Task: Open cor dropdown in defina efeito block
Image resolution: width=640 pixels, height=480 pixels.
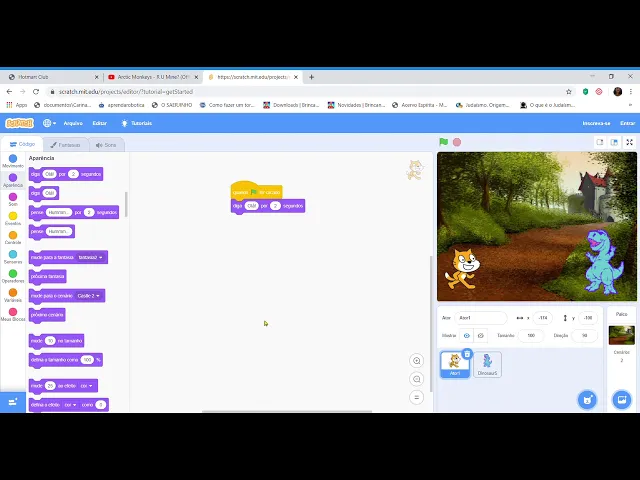Action: [70, 405]
